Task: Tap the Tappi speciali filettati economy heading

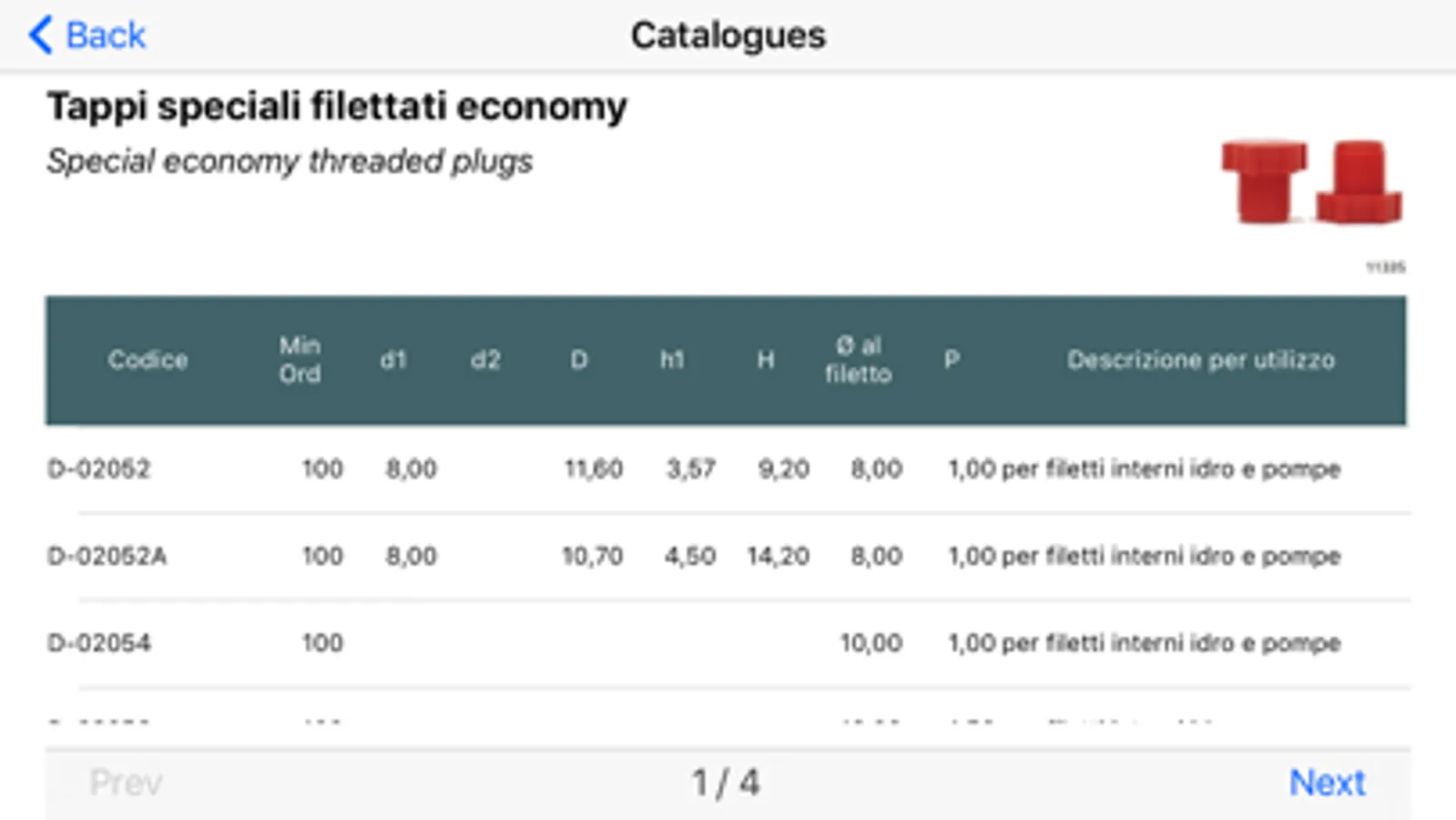Action: [x=337, y=107]
